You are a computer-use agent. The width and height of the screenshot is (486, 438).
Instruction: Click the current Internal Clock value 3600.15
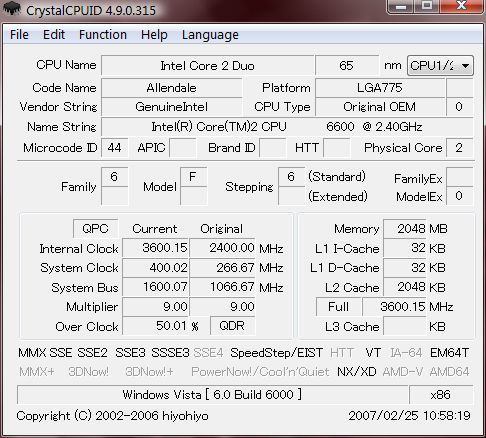click(155, 248)
